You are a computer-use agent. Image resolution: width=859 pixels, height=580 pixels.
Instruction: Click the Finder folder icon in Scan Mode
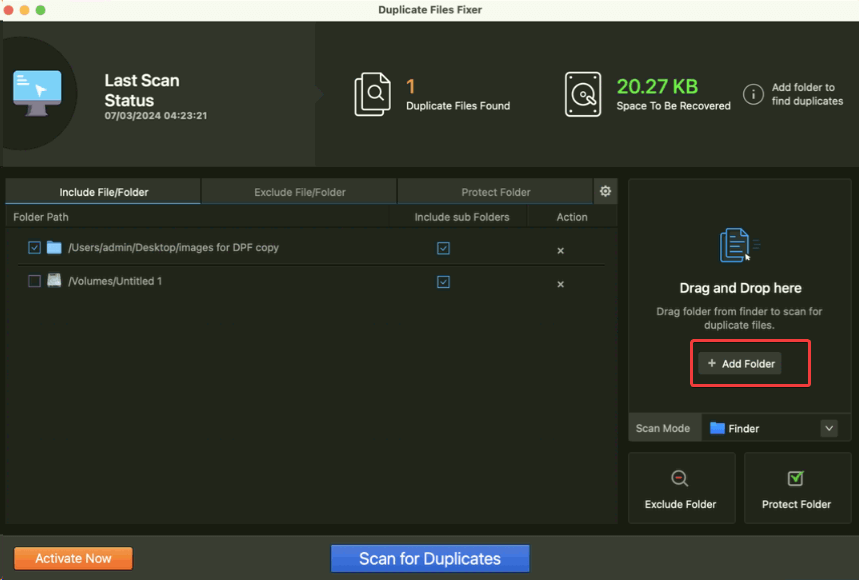point(717,428)
